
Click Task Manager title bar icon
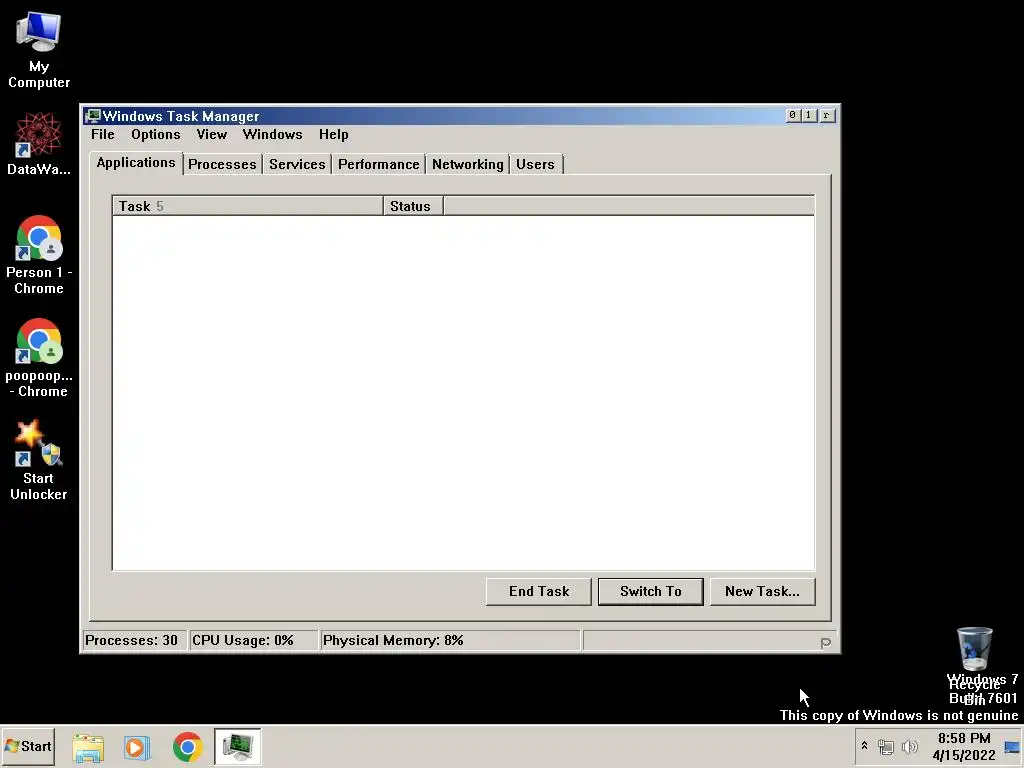click(93, 116)
